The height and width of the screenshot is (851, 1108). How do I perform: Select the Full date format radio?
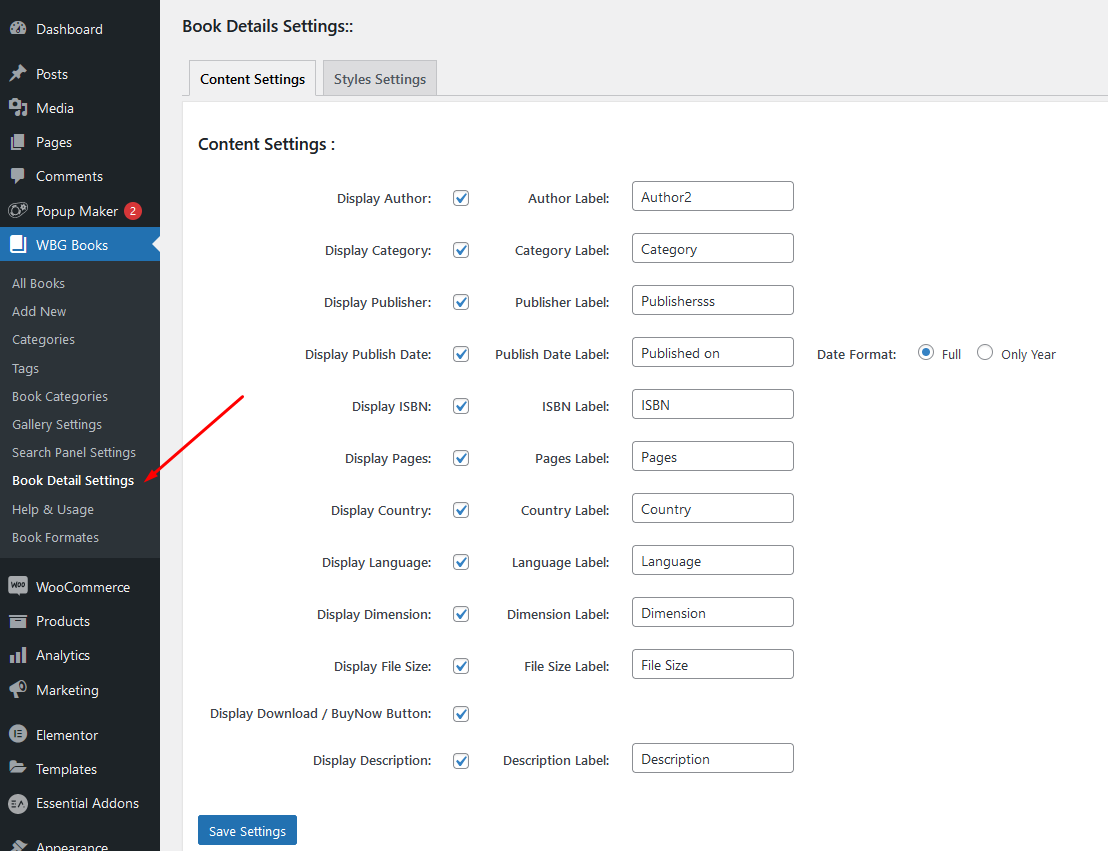click(926, 352)
